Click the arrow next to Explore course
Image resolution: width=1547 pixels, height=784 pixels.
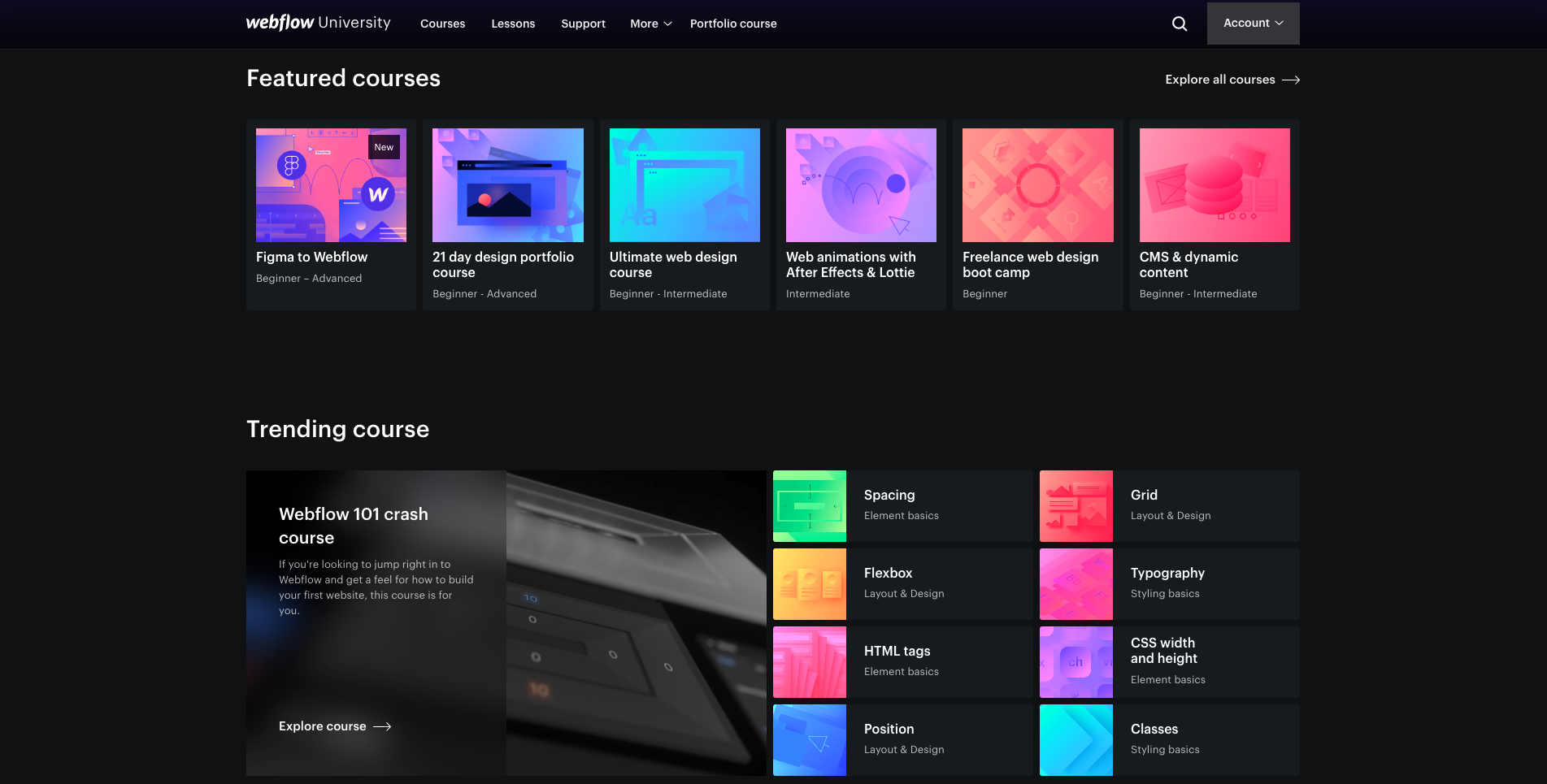382,726
